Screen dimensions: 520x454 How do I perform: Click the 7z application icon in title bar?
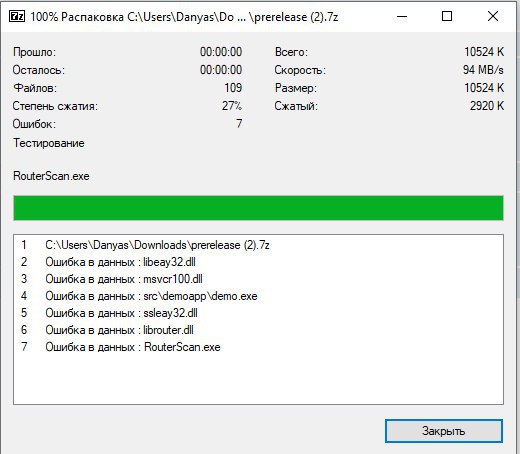point(17,16)
